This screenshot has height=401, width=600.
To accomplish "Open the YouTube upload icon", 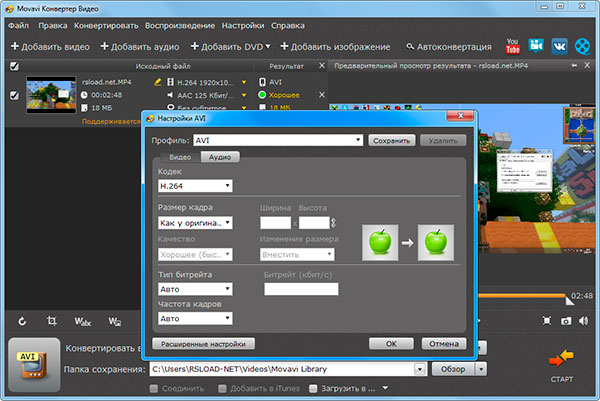I will click(512, 47).
